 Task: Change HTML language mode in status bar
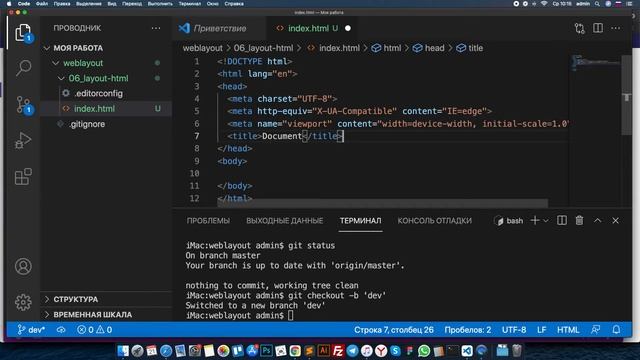(x=568, y=330)
